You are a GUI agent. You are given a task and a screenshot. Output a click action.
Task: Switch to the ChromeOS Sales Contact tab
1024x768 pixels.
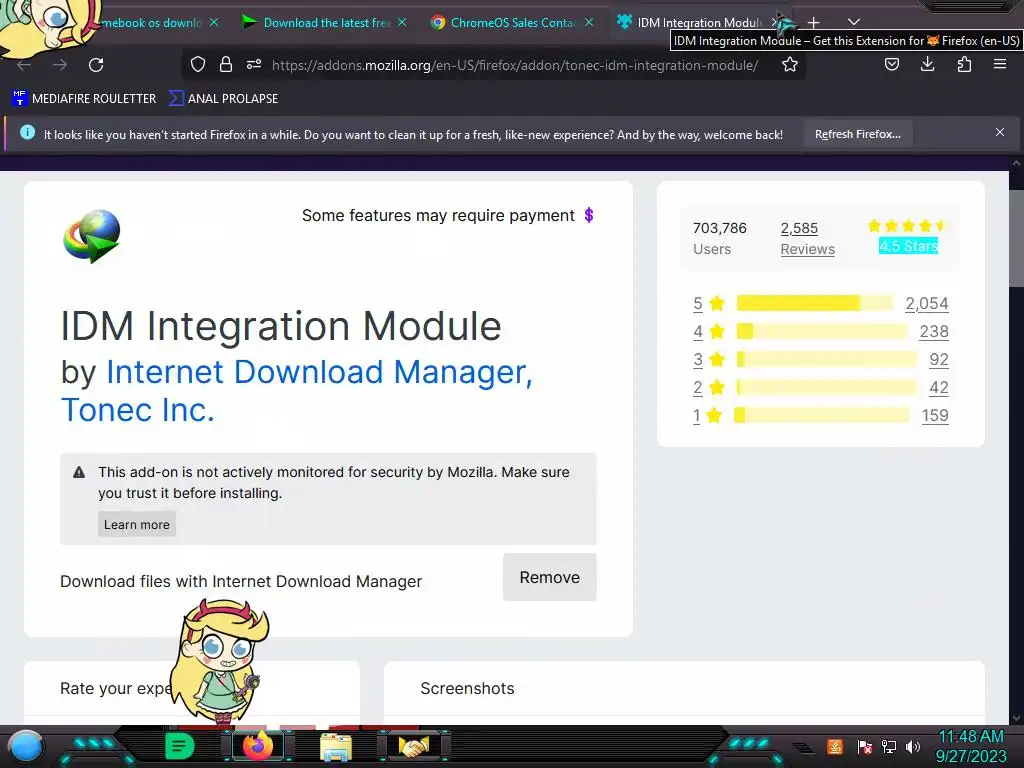512,22
